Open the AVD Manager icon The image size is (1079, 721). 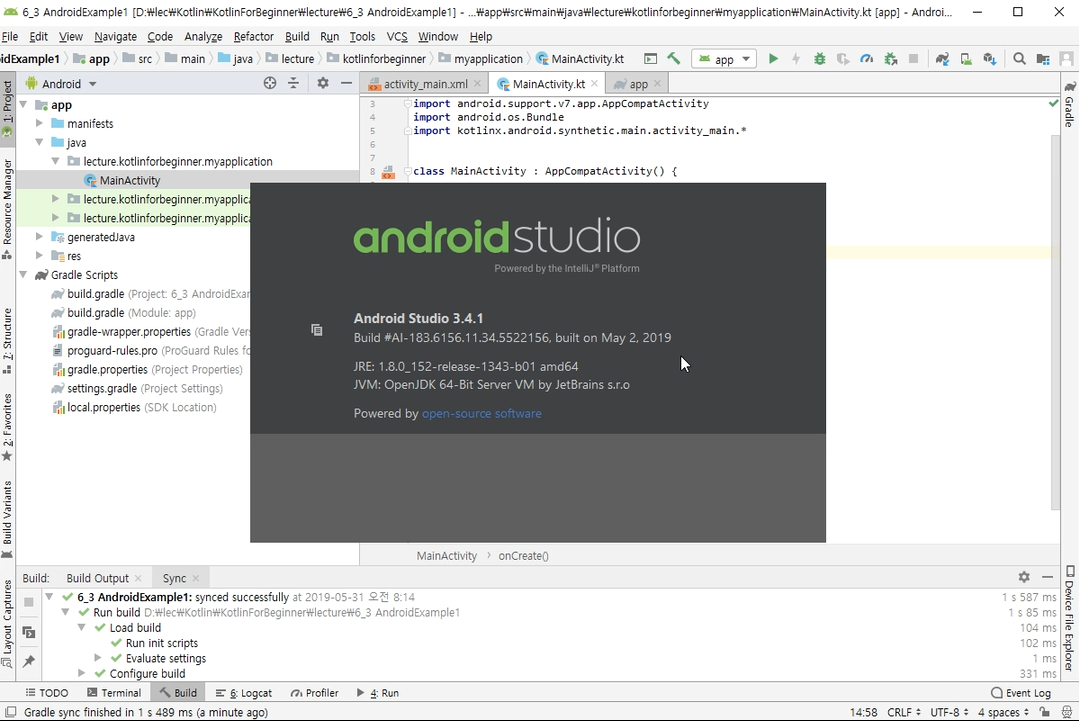pyautogui.click(x=966, y=59)
